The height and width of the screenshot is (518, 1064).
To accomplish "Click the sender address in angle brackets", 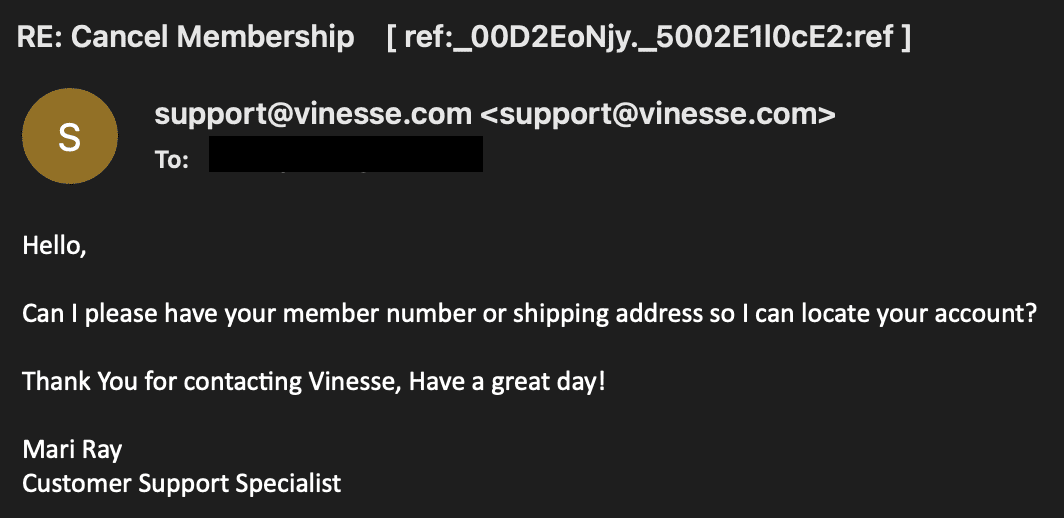I will (x=658, y=115).
